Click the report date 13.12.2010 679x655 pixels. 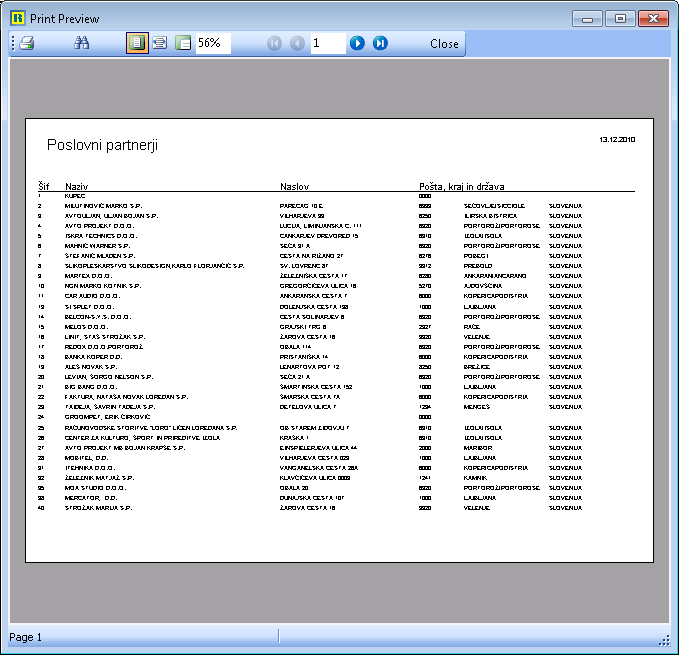617,139
